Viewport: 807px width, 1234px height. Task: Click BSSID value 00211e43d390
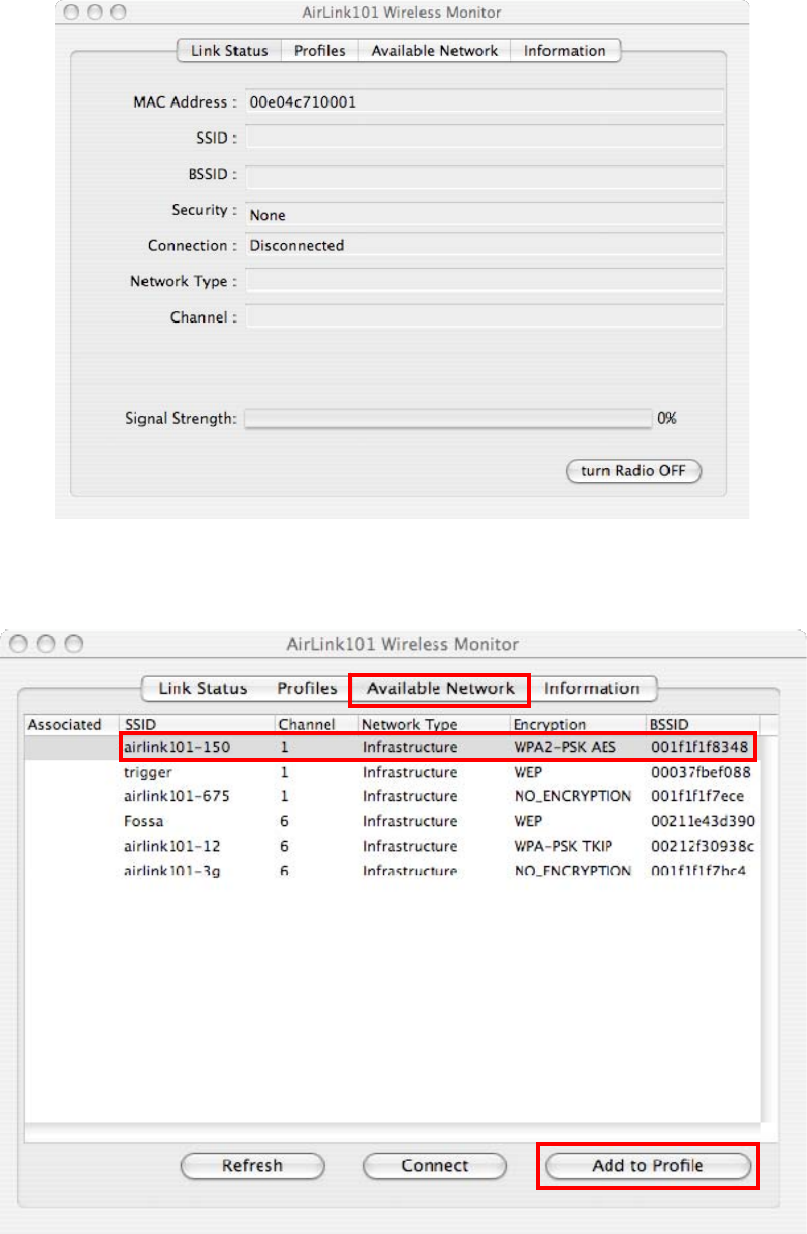point(701,821)
